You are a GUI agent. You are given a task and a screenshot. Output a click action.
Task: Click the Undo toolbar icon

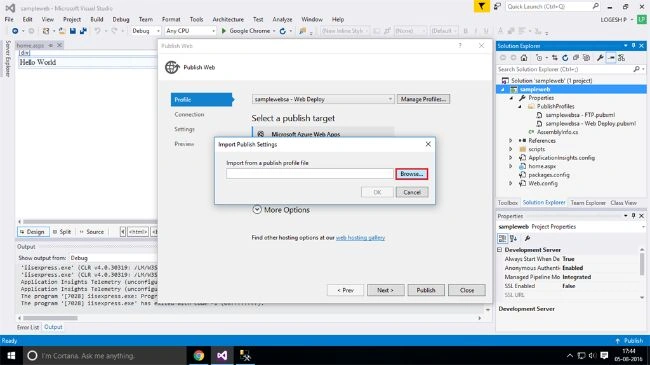[97, 31]
